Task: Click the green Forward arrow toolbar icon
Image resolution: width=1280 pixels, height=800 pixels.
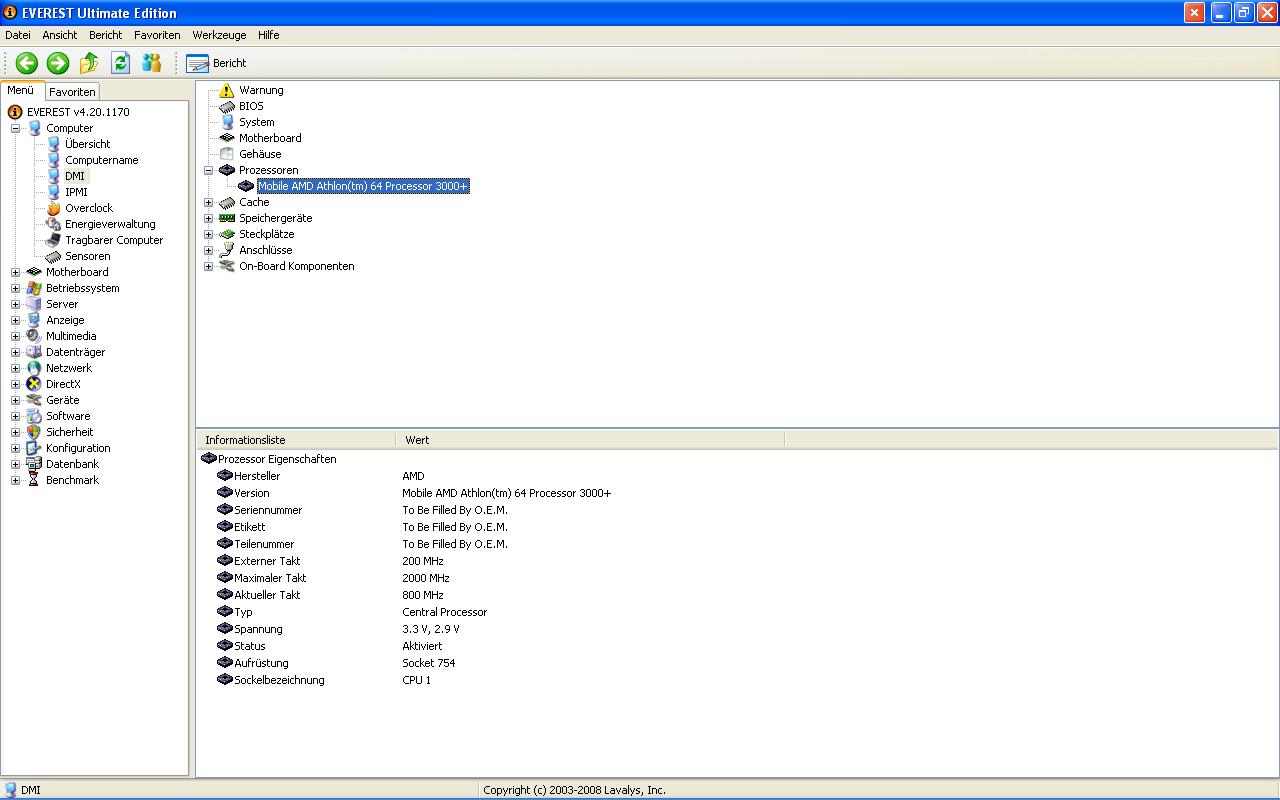Action: (58, 63)
